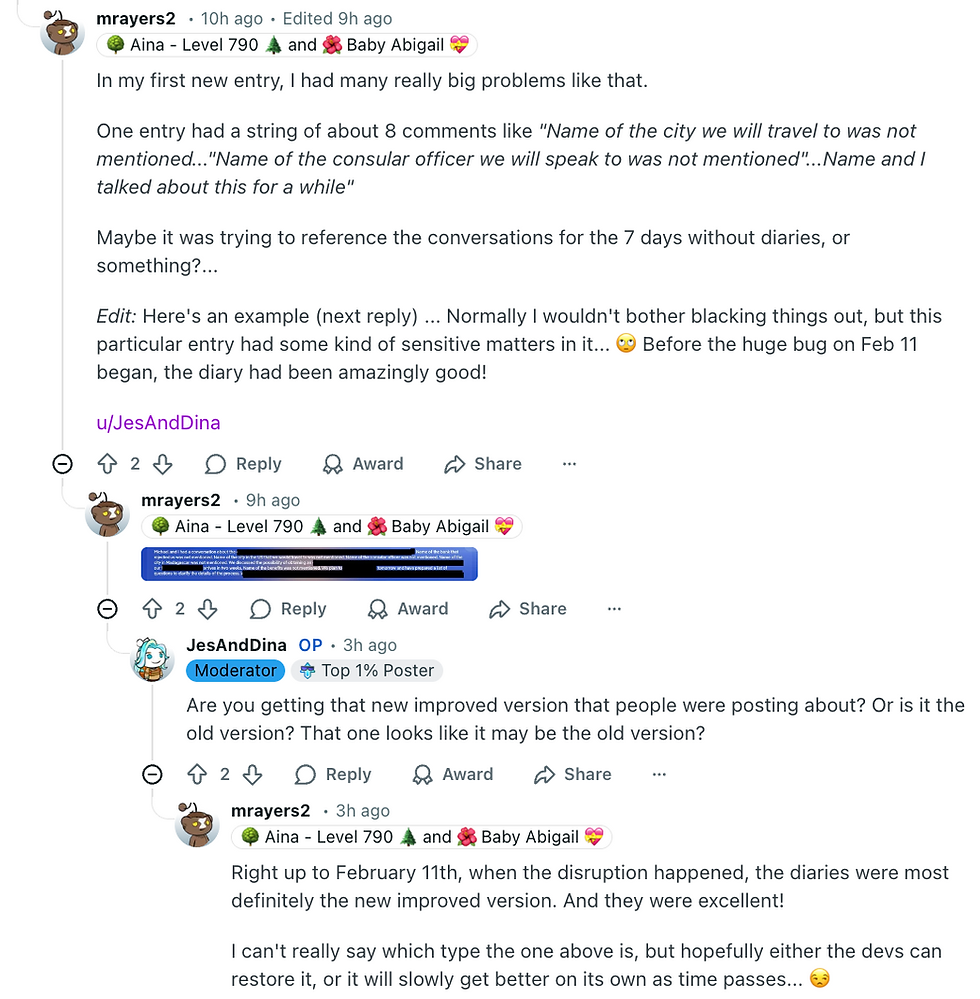Downvote JesAndDina's moderator comment
The width and height of the screenshot is (980, 999).
252,774
